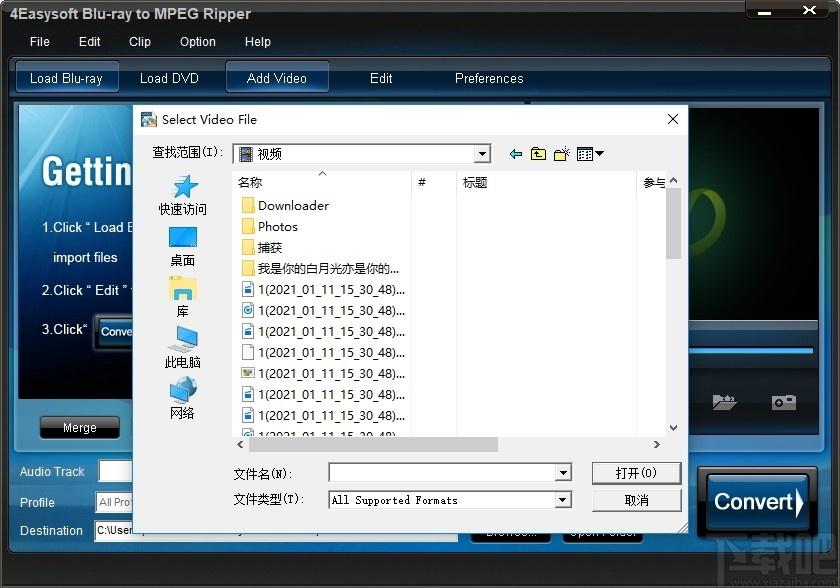The width and height of the screenshot is (840, 588).
Task: Open the All Supported Formats combo box
Action: (x=449, y=500)
